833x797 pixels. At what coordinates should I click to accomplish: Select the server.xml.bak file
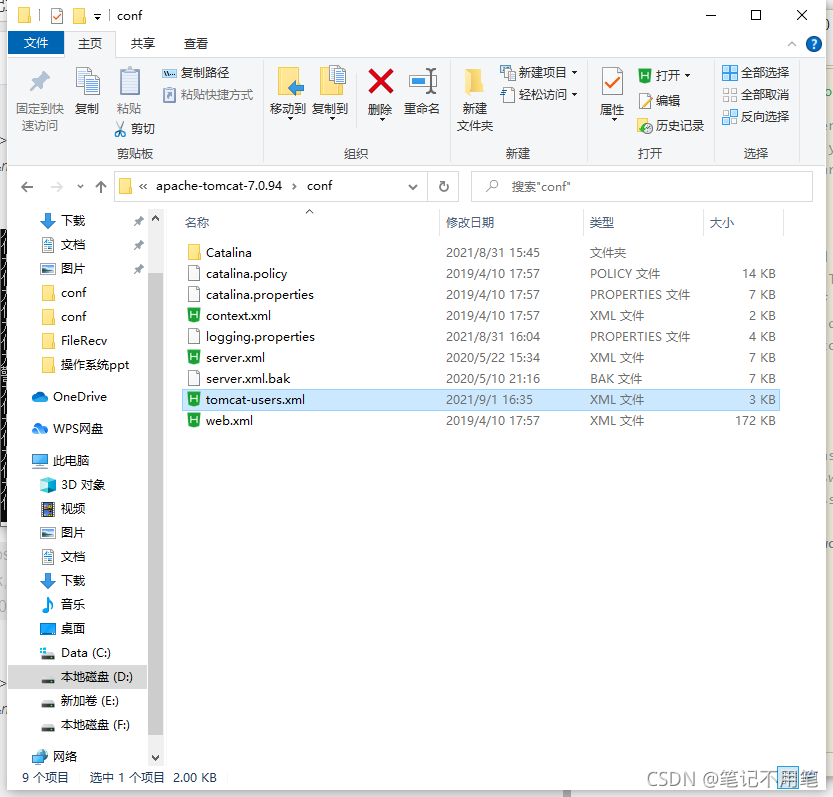point(481,379)
